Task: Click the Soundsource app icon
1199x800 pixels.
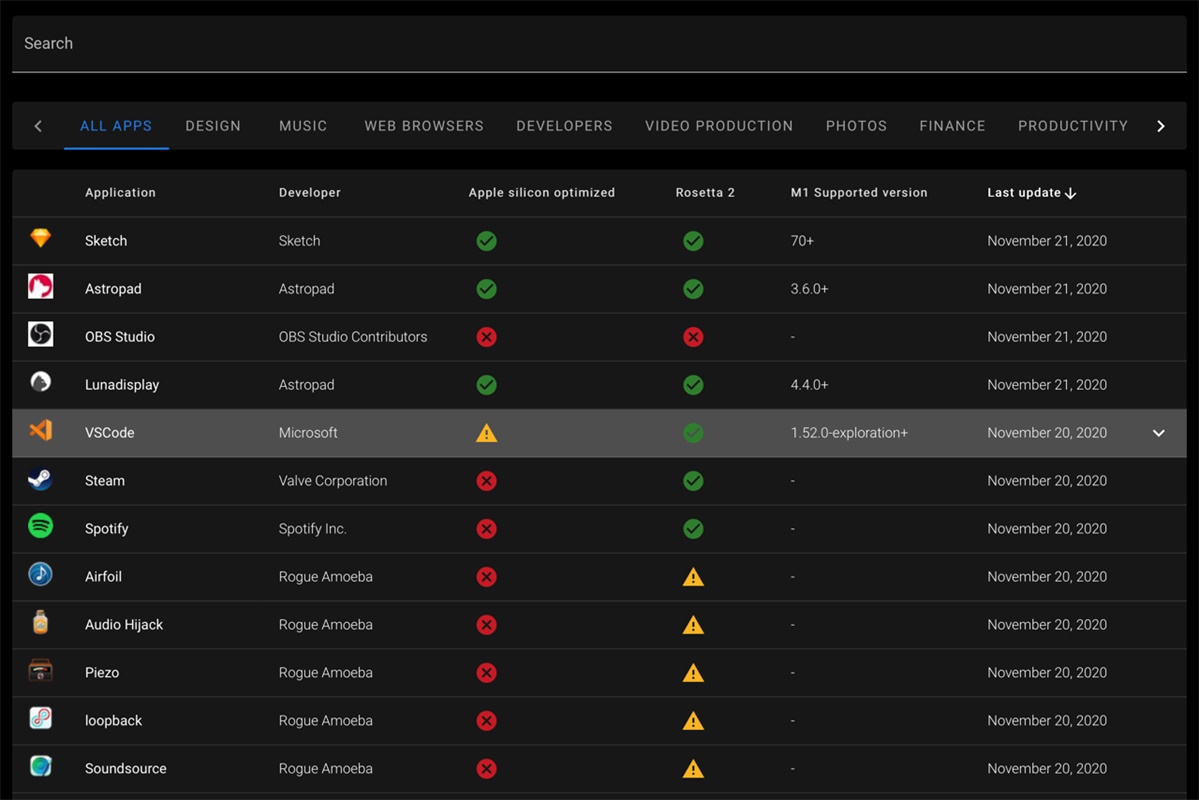Action: click(41, 766)
